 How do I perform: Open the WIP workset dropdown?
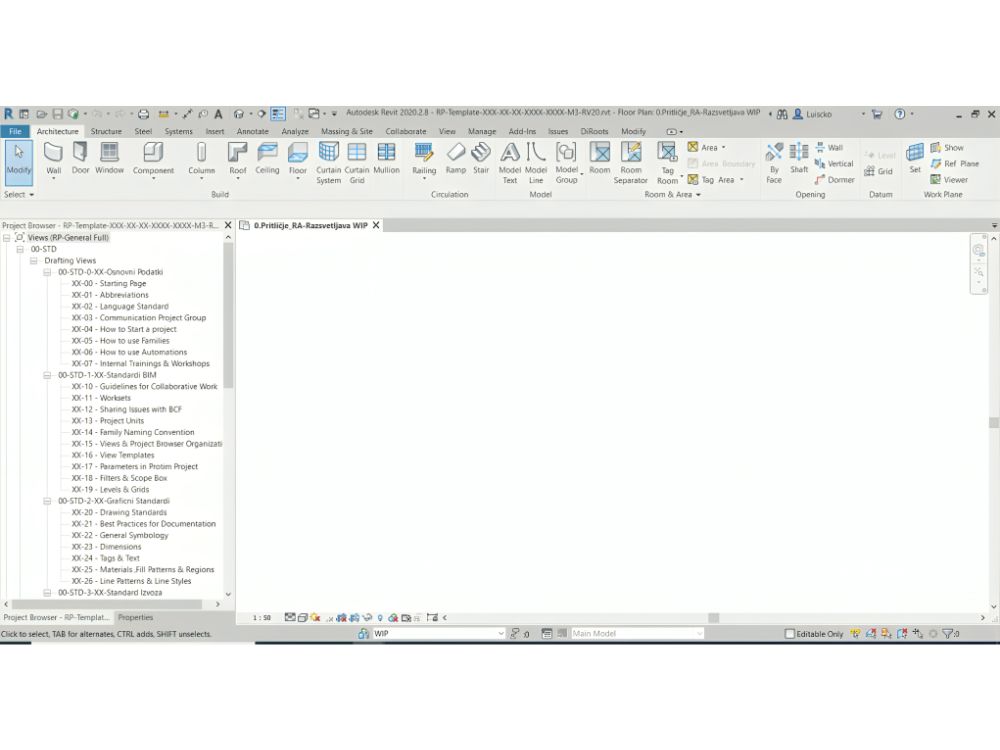[501, 634]
